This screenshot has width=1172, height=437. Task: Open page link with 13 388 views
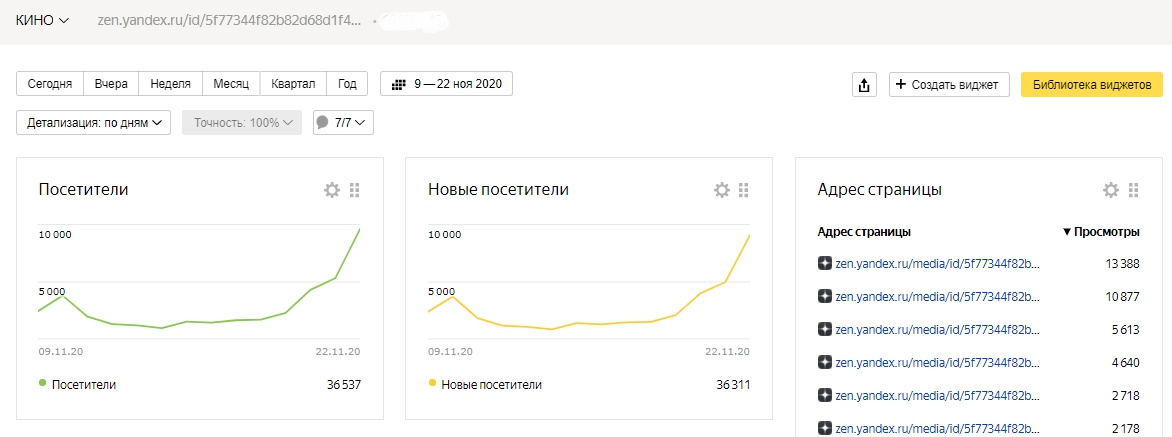(937, 263)
